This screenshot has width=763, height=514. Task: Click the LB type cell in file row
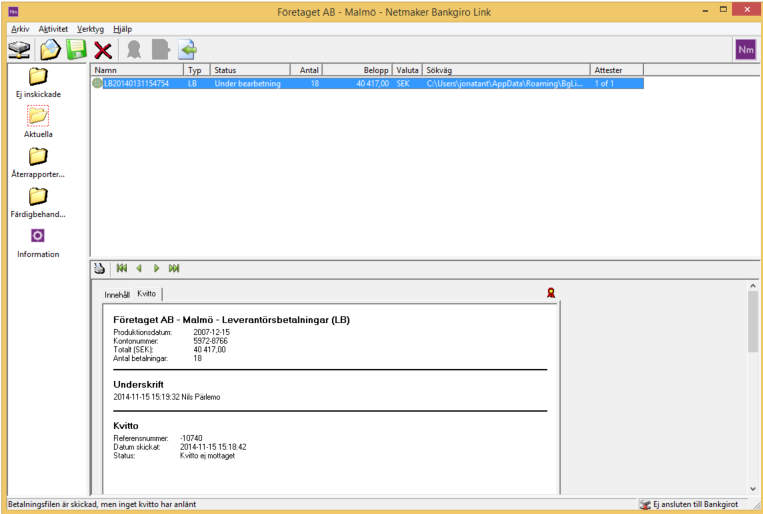192,83
